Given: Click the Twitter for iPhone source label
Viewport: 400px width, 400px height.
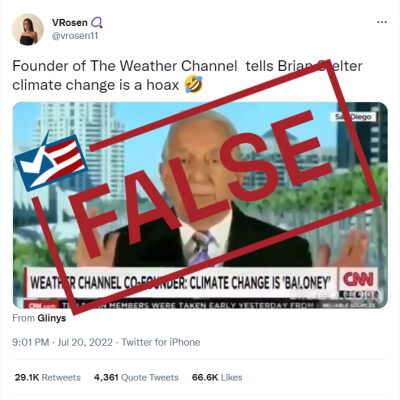Looking at the screenshot, I should pos(161,342).
